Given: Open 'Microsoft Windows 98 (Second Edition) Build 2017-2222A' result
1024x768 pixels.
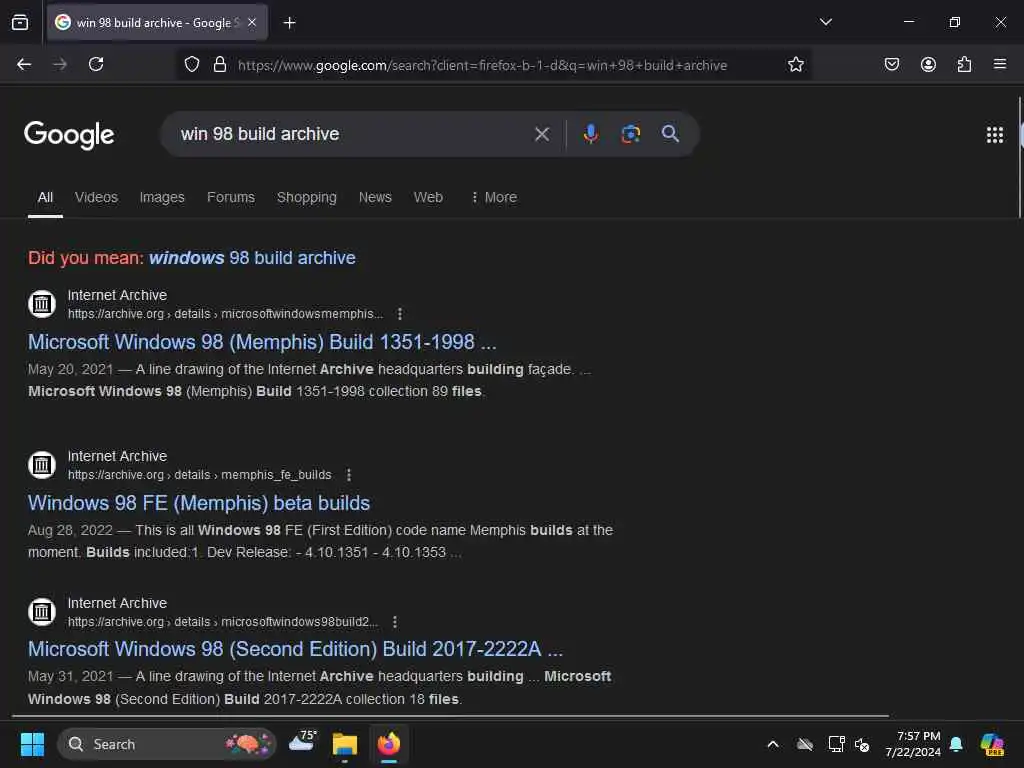Looking at the screenshot, I should (295, 649).
